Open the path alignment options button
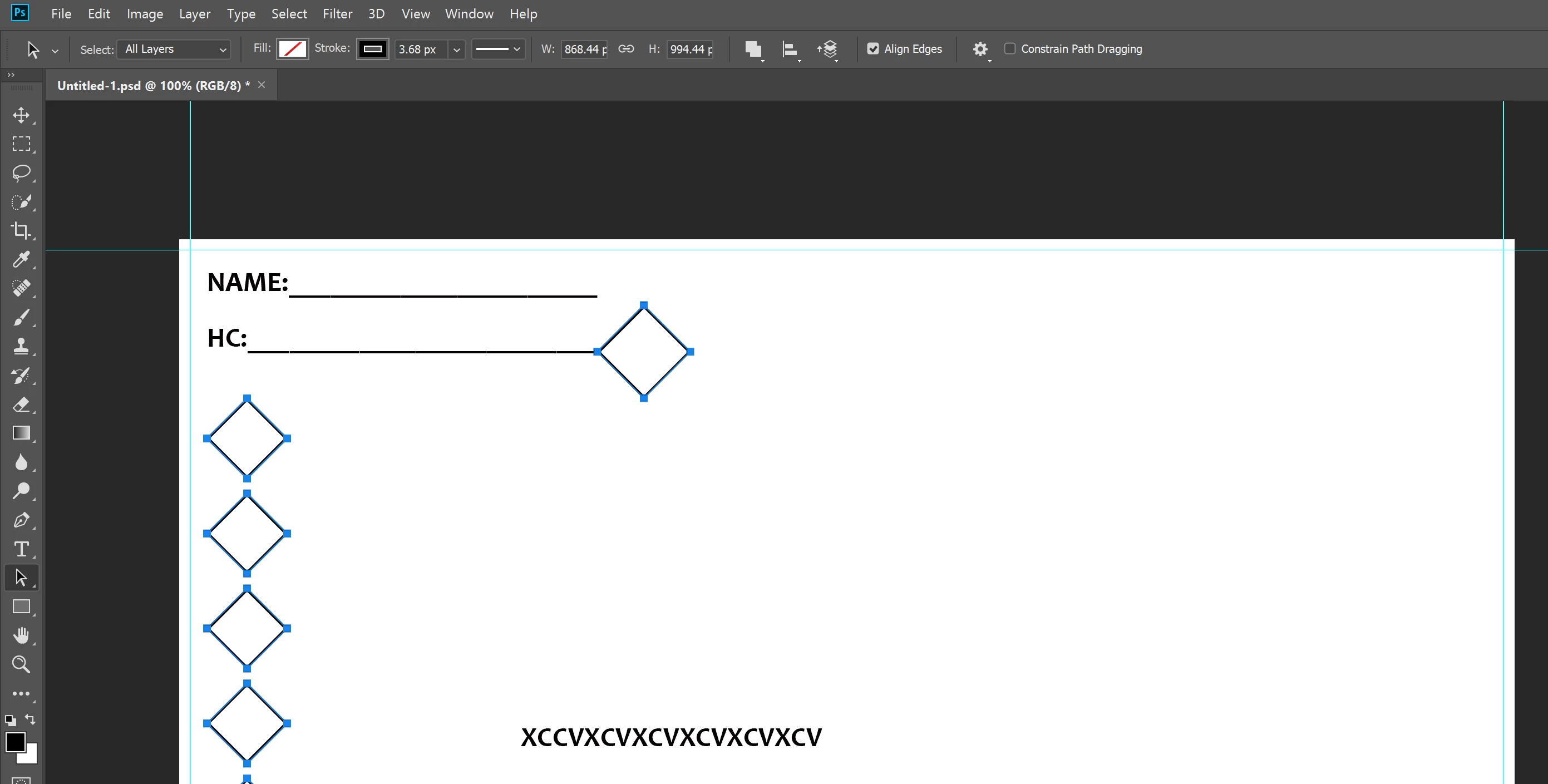 click(x=790, y=50)
